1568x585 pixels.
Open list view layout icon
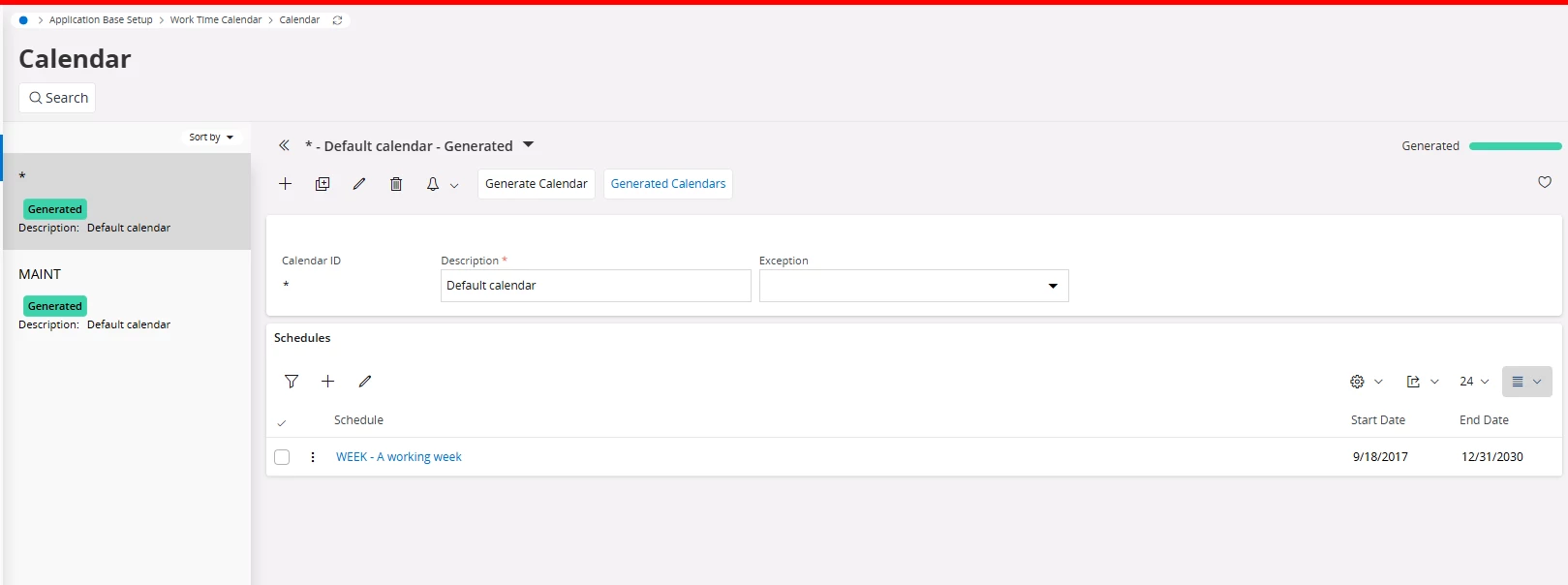pyautogui.click(x=1518, y=382)
